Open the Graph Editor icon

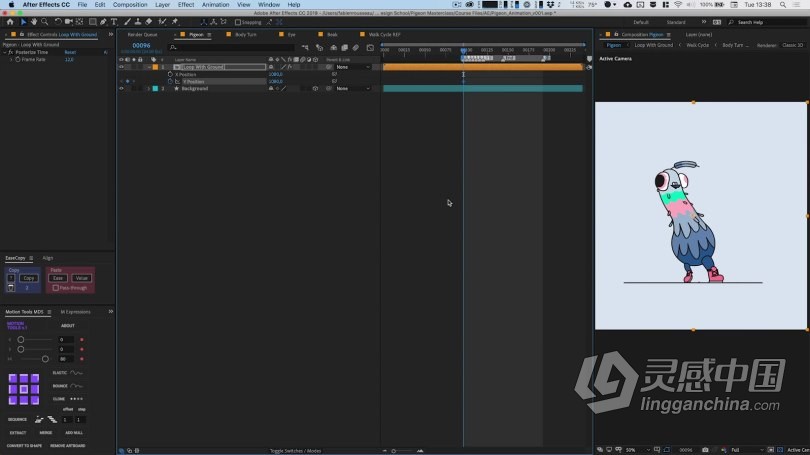coord(370,48)
